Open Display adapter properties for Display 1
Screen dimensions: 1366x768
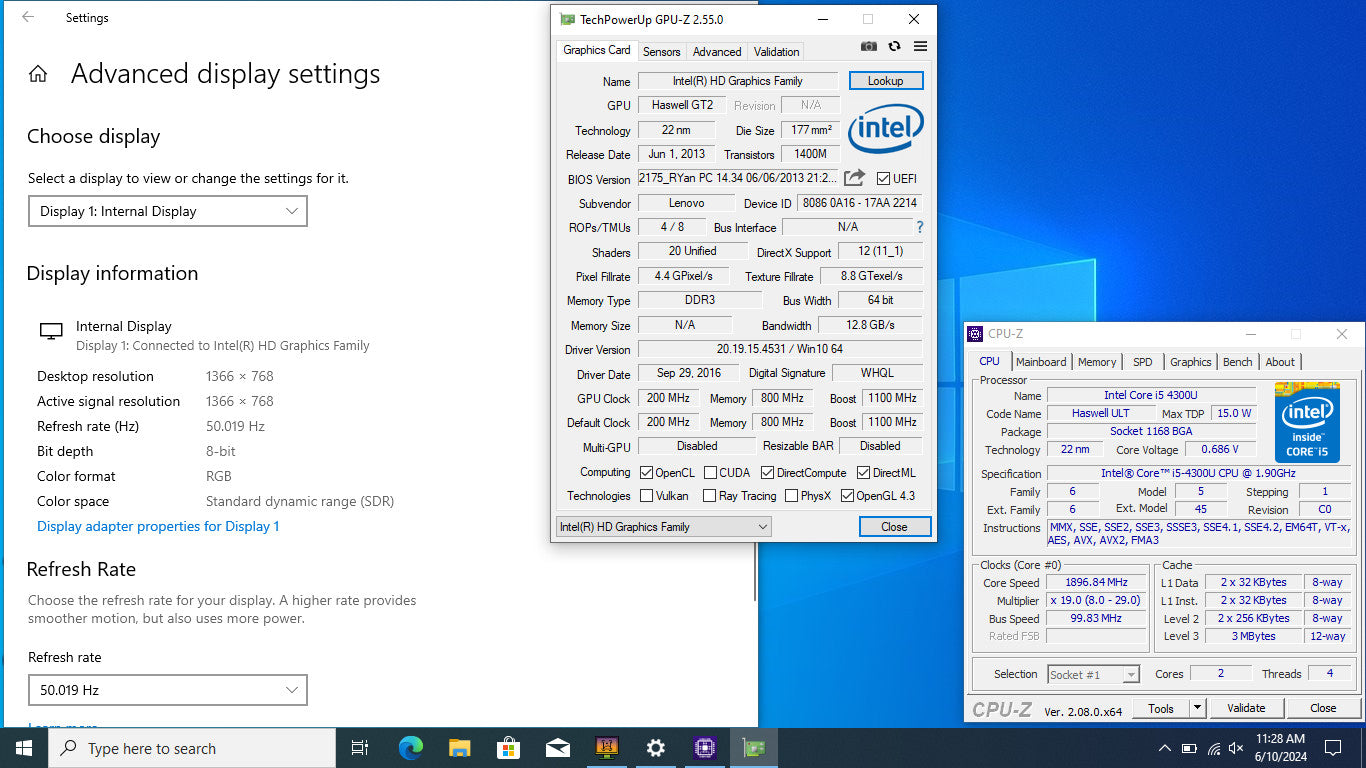tap(158, 526)
